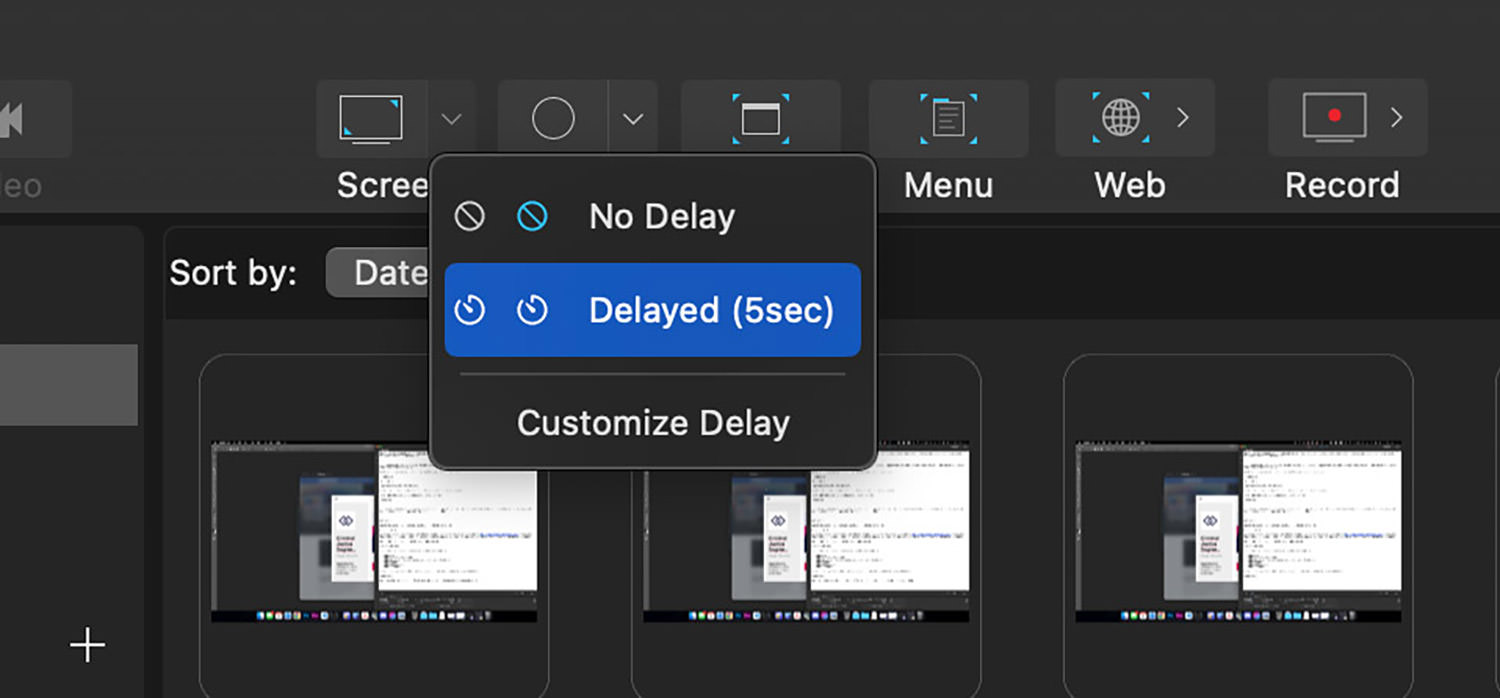1500x698 pixels.
Task: Click the plus add icon in sidebar
Action: tap(88, 645)
